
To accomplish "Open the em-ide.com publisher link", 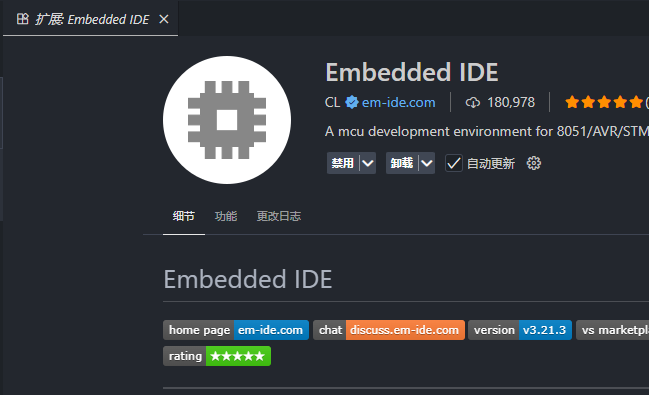I will pos(399,102).
